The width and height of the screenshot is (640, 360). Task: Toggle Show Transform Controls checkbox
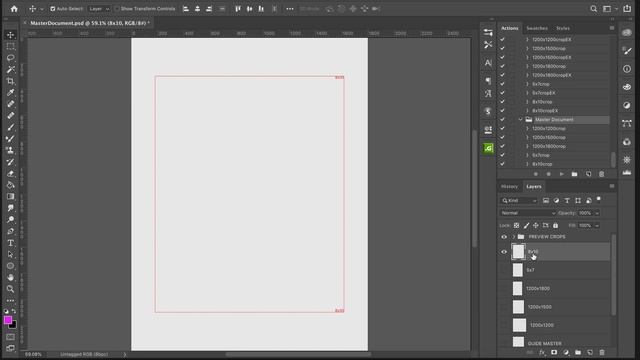point(117,9)
